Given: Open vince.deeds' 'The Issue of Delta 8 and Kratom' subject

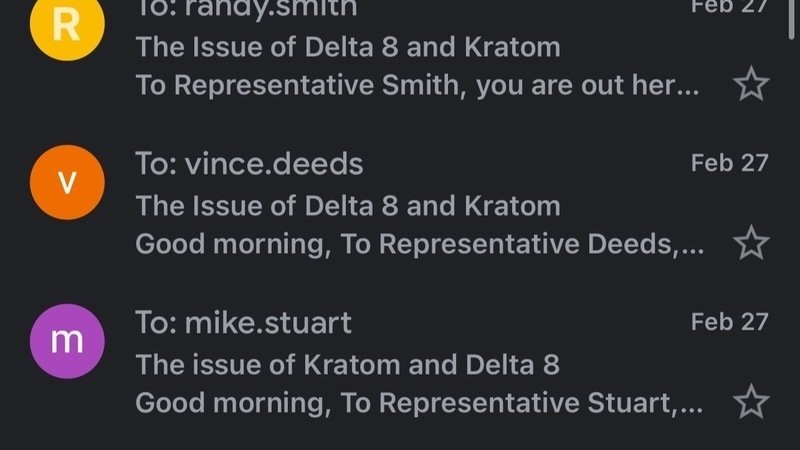Looking at the screenshot, I should click(348, 206).
